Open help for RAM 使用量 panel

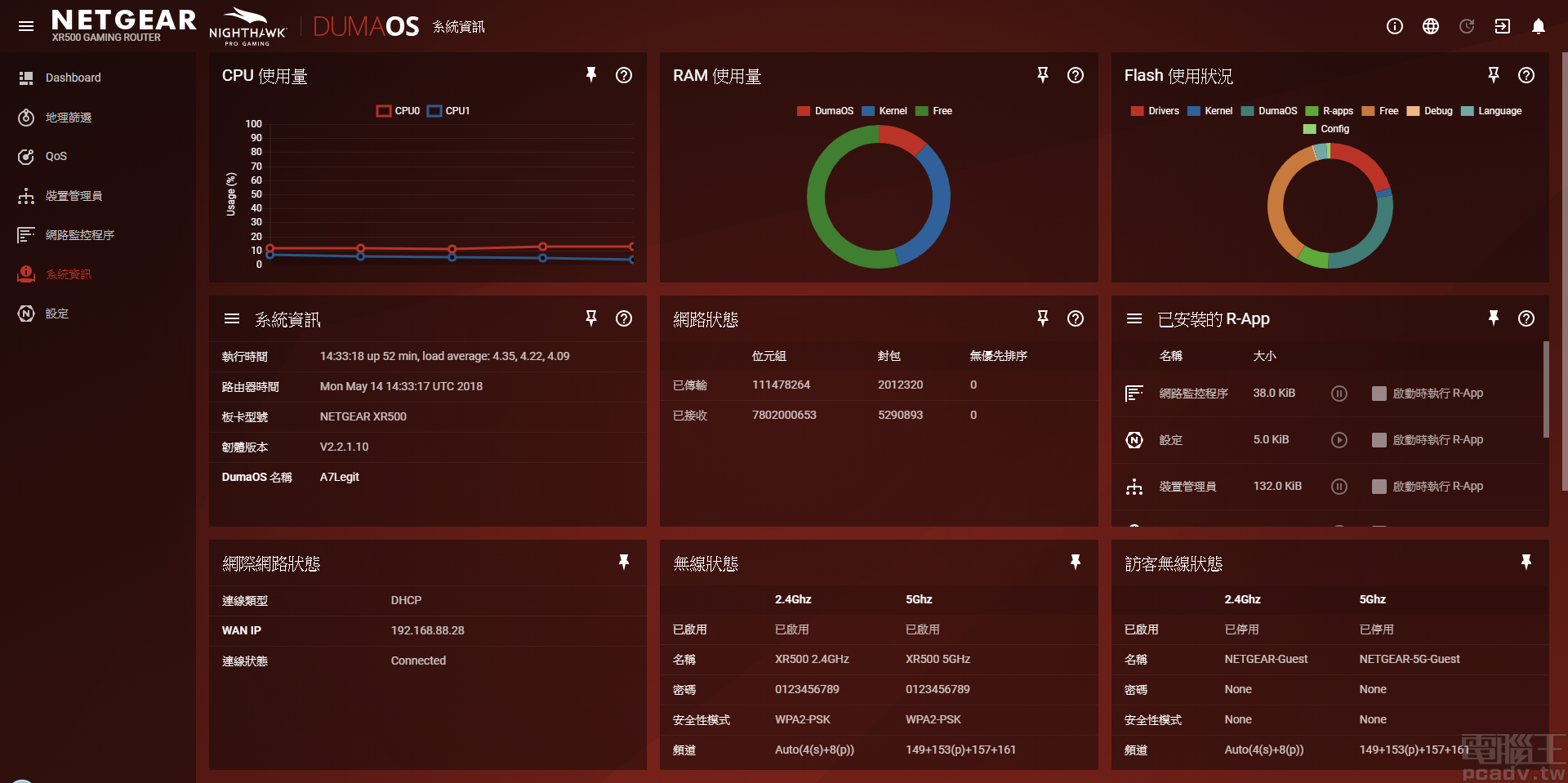pyautogui.click(x=1076, y=75)
